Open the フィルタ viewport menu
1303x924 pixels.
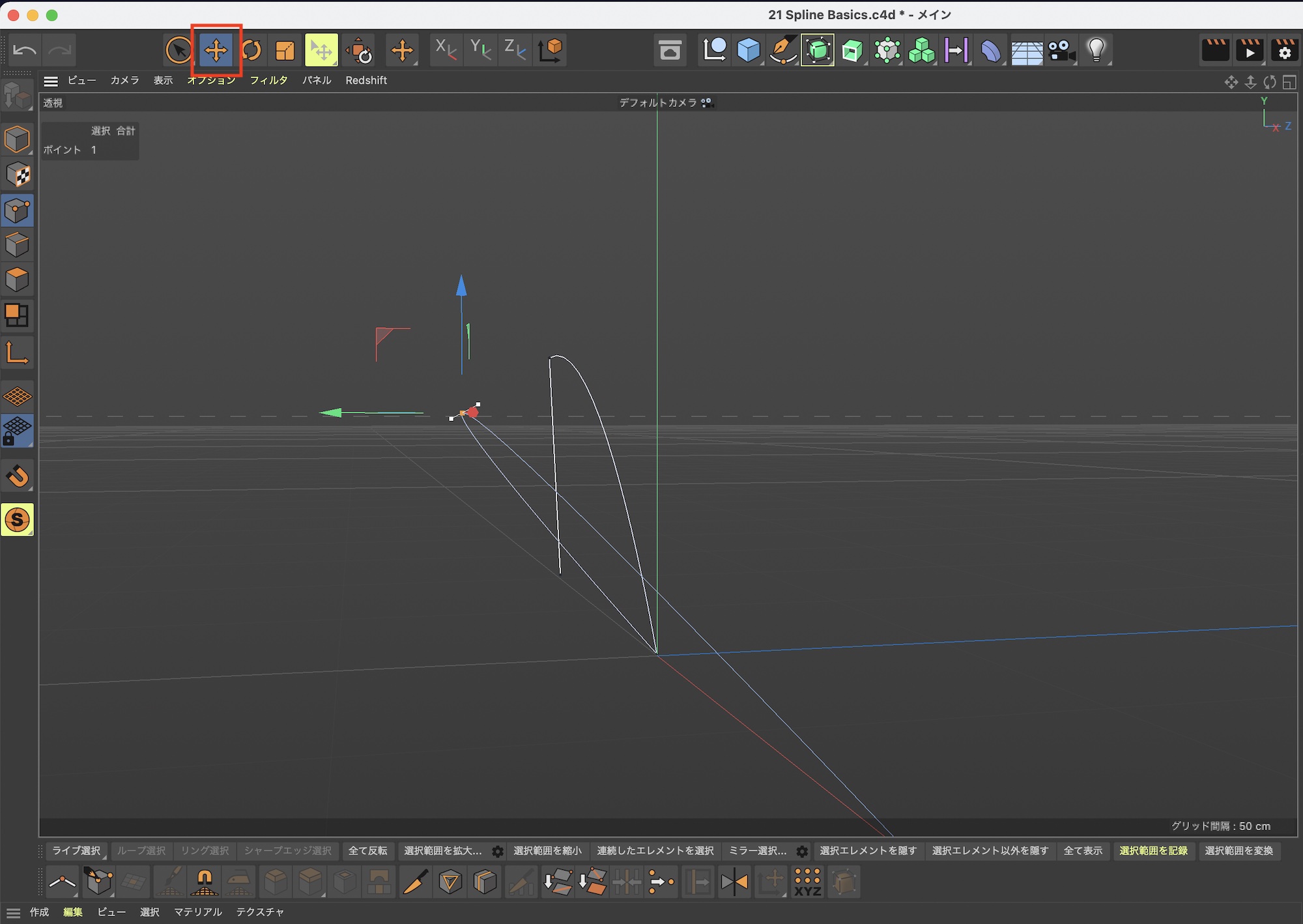click(x=268, y=80)
